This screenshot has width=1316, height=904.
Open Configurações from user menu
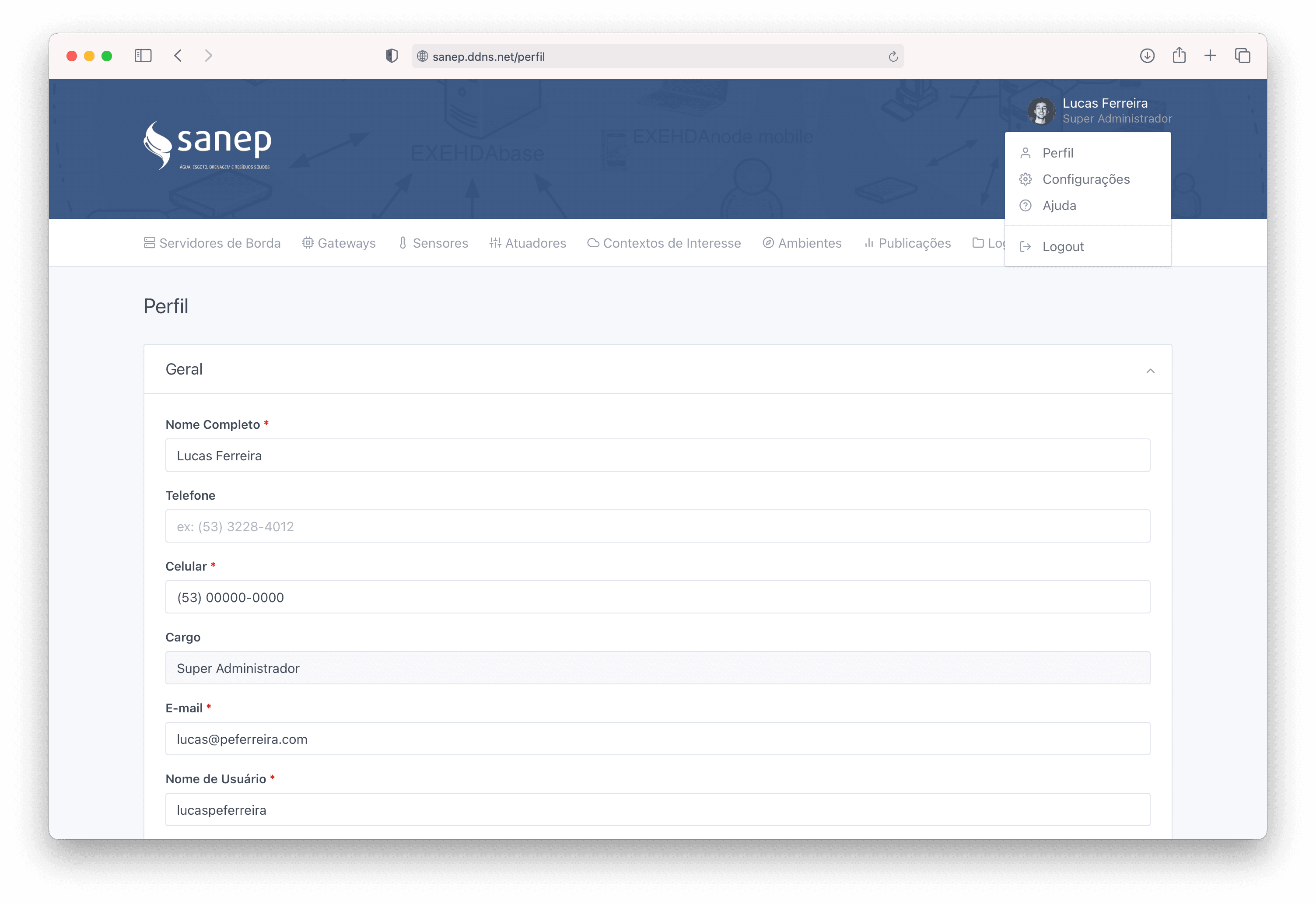(x=1085, y=179)
